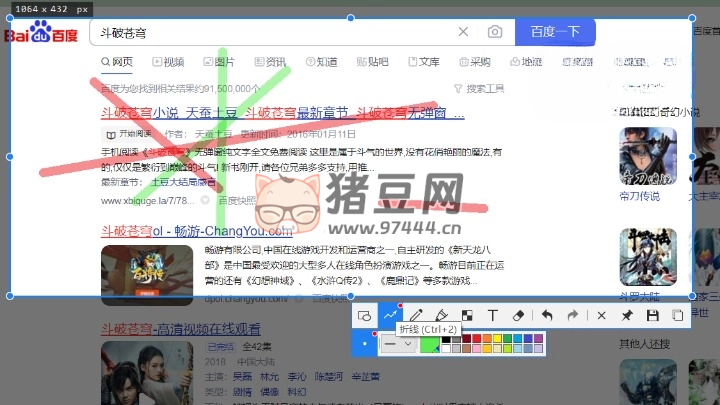Pick the lime green color swatch
The height and width of the screenshot is (405, 720).
507,349
